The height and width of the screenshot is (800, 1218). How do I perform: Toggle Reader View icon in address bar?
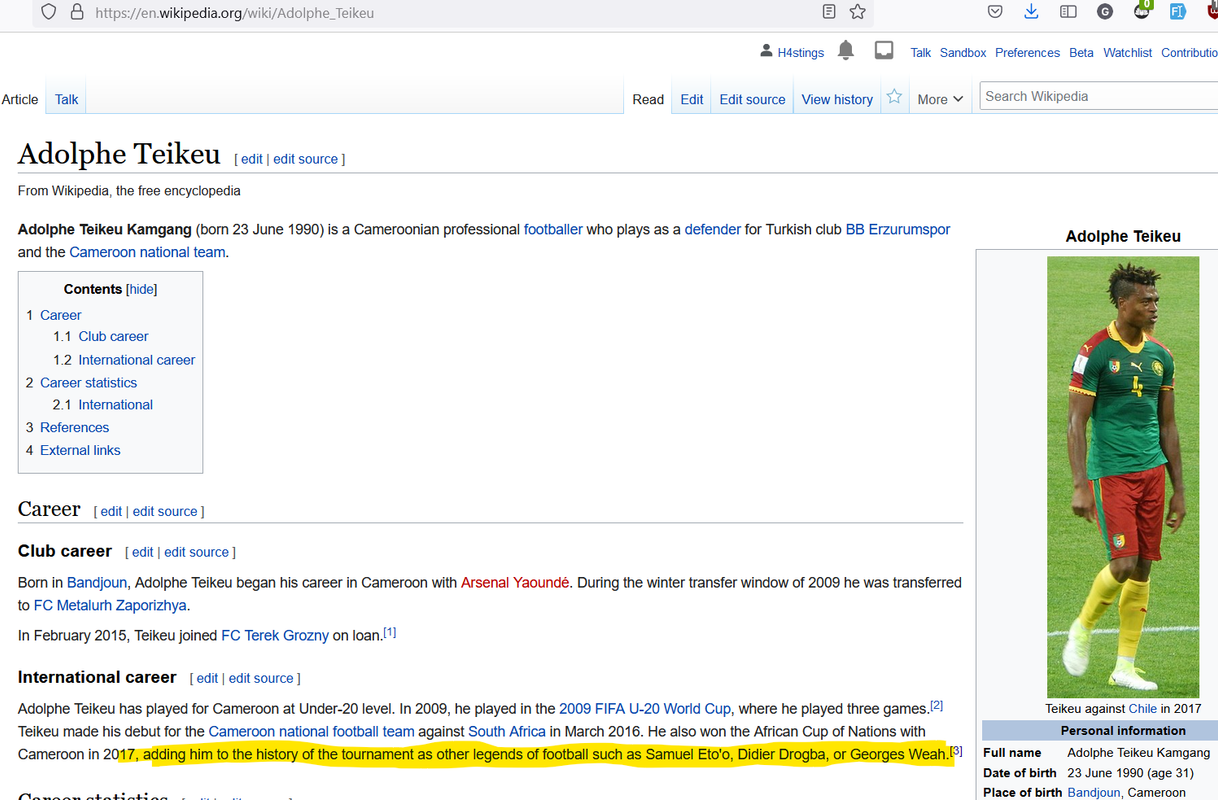pyautogui.click(x=829, y=12)
